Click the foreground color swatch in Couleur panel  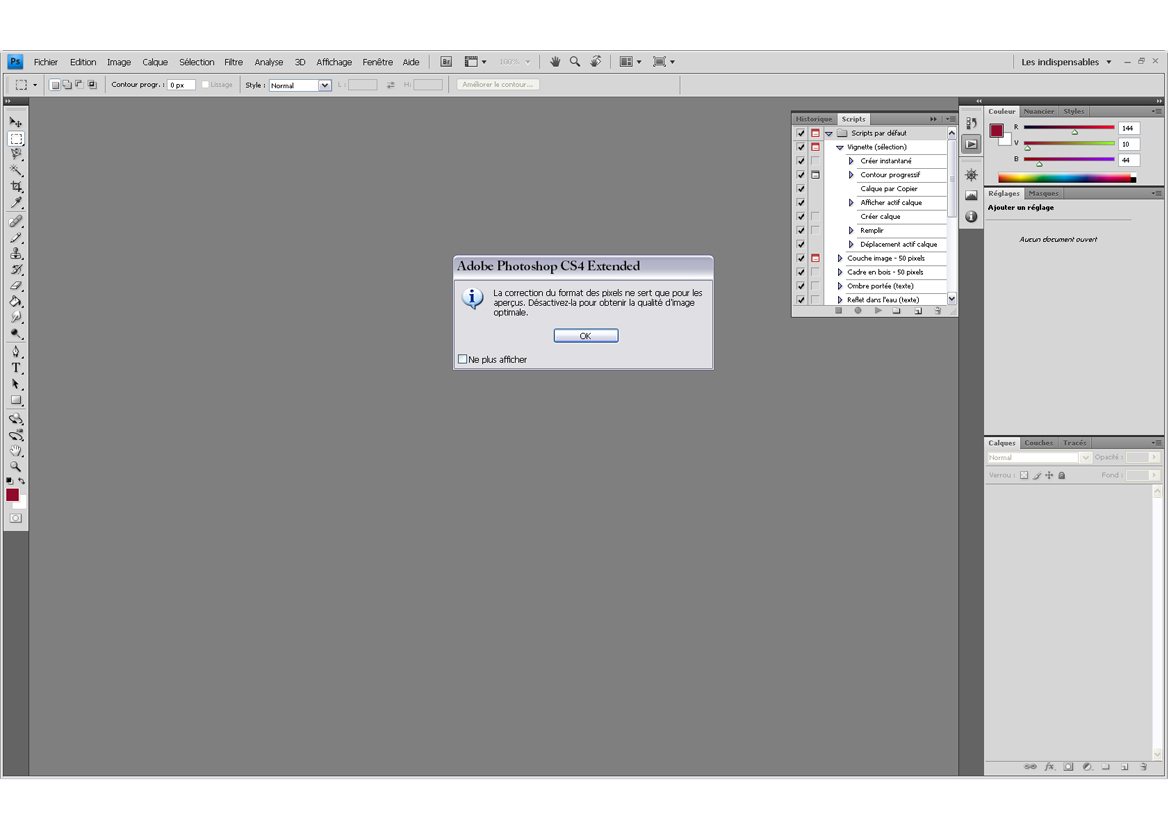click(x=996, y=131)
